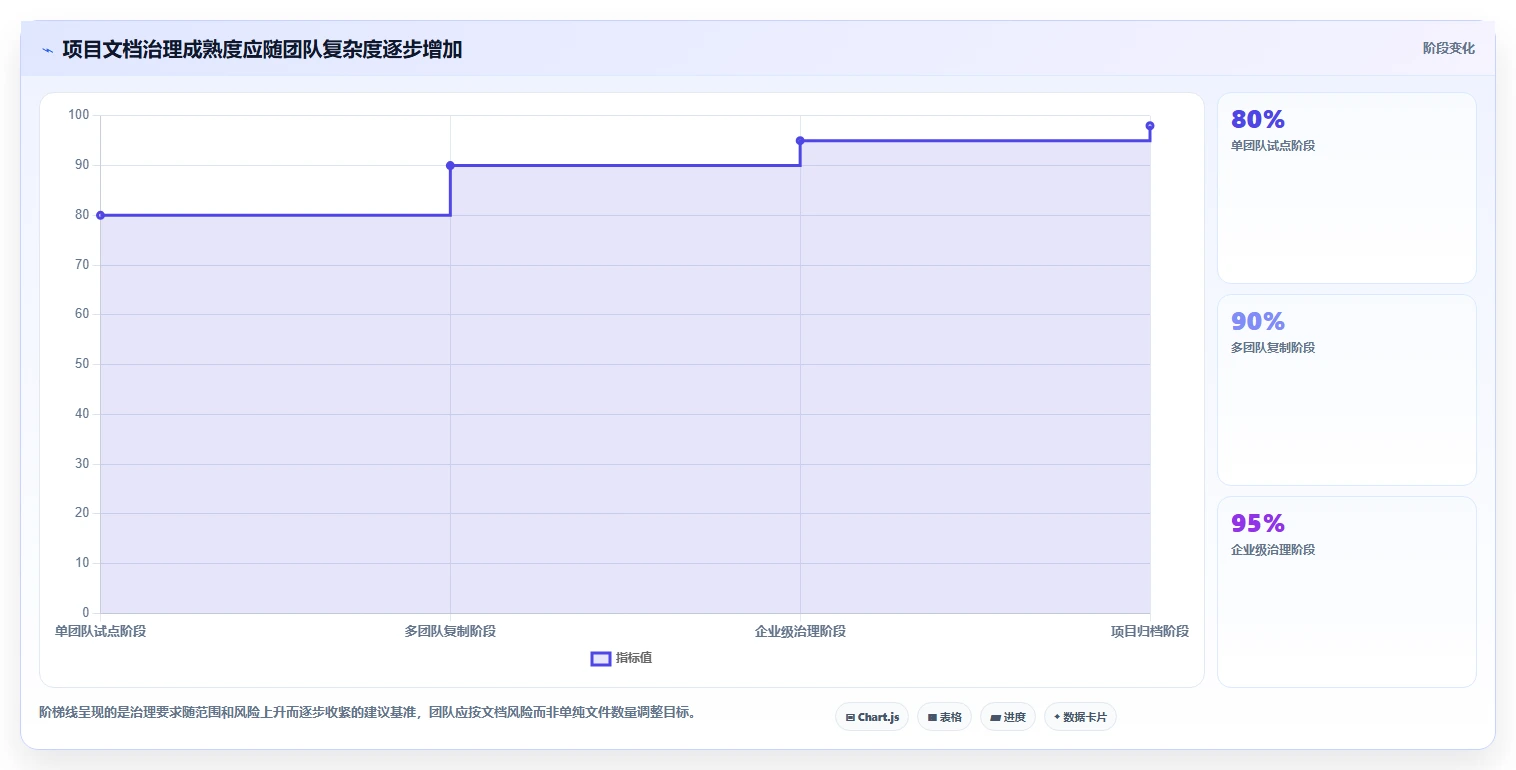
Task: Click the footnote text starting 阶梯线呈现的是
Action: pyautogui.click(x=367, y=712)
